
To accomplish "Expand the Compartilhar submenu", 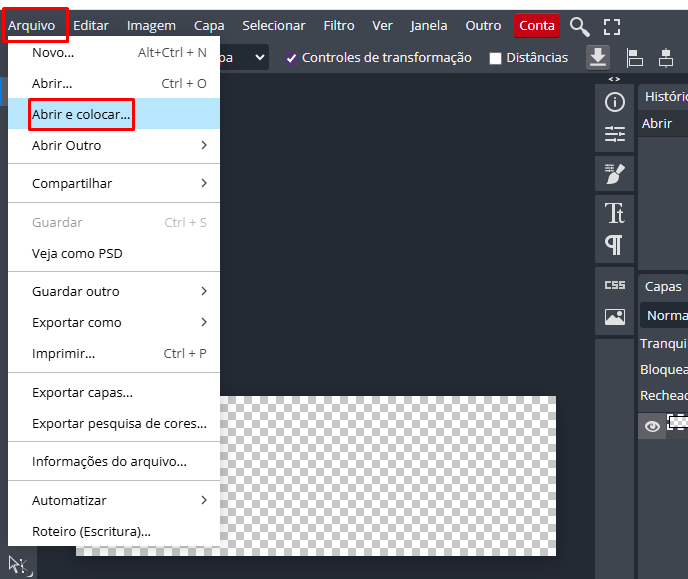I will click(114, 183).
